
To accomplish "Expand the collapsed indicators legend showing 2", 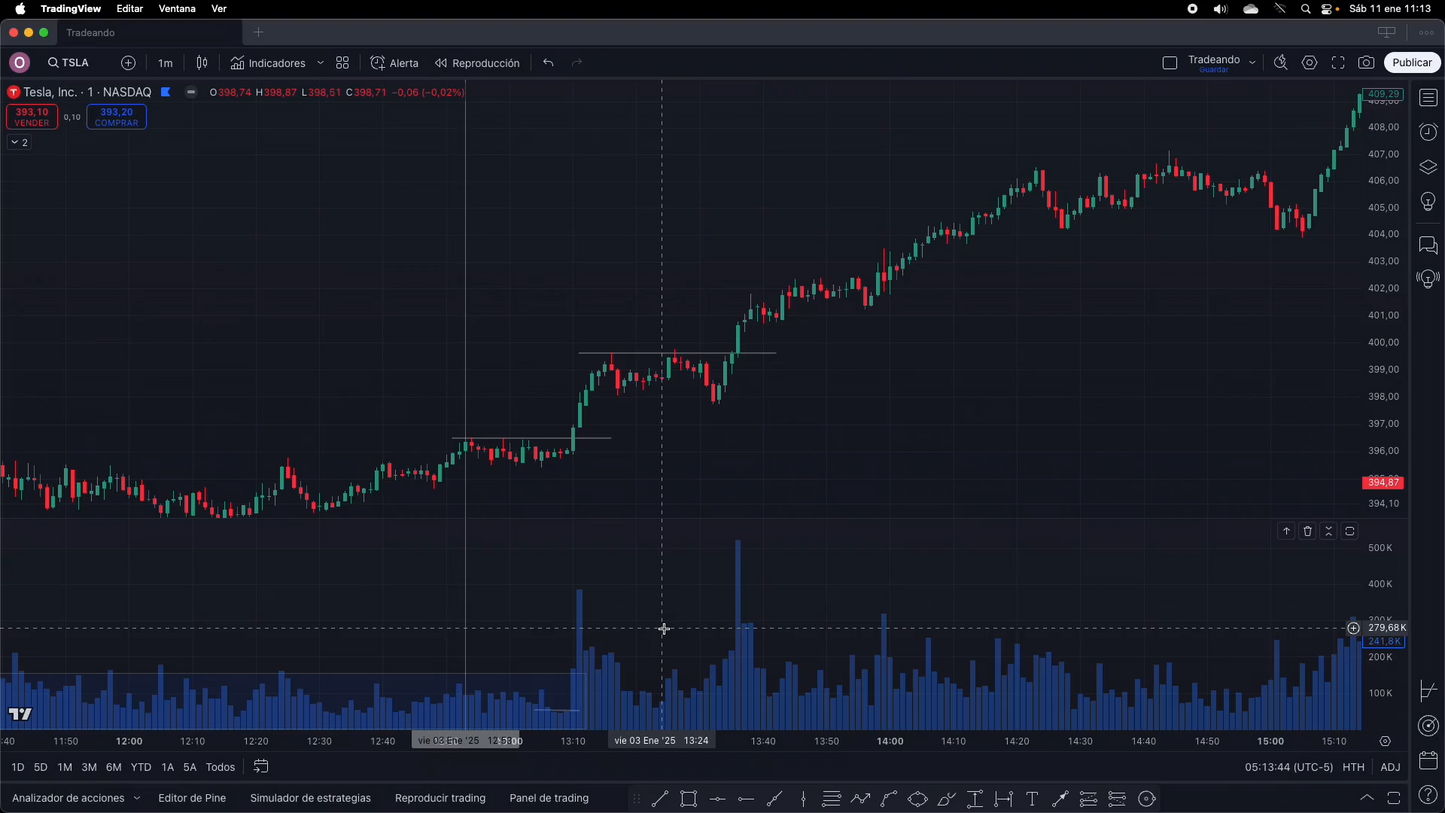I will pyautogui.click(x=19, y=143).
